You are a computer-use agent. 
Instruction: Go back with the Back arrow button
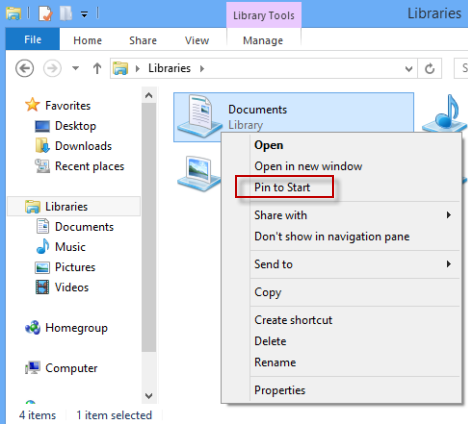pos(25,68)
